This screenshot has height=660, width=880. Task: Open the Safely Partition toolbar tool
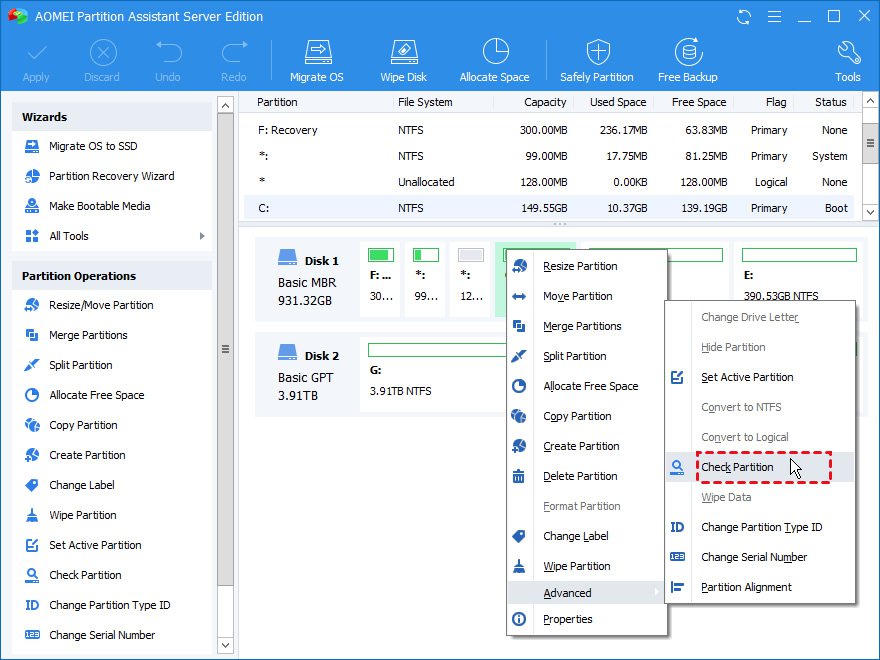tap(597, 61)
